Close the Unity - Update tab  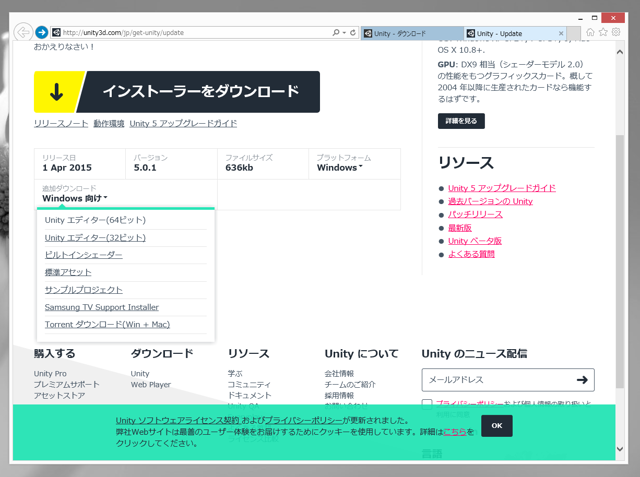point(561,33)
